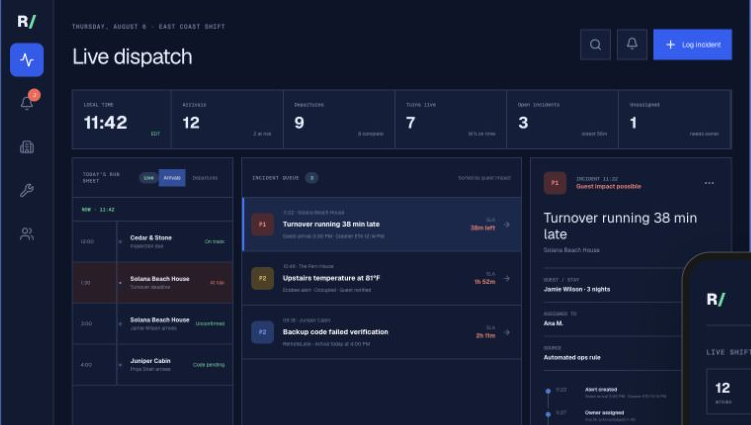This screenshot has width=751, height=425.
Task: Click the Live pill in run sheet header
Action: tap(148, 178)
